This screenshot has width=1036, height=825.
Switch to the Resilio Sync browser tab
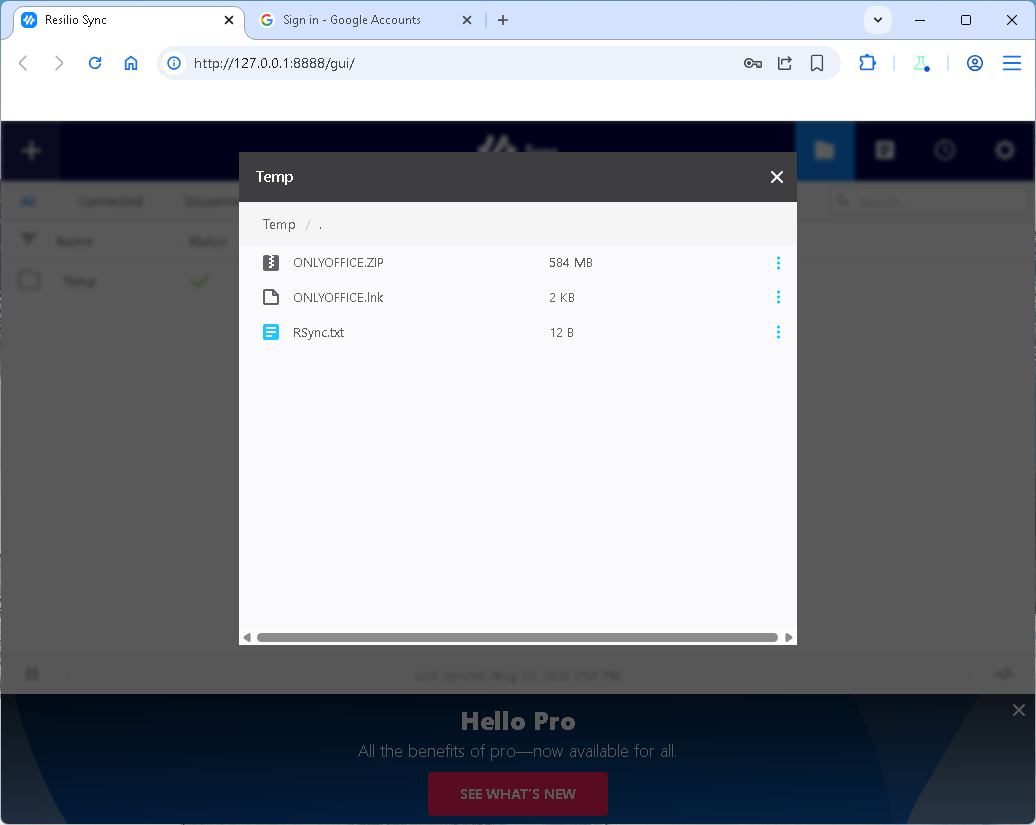coord(129,20)
